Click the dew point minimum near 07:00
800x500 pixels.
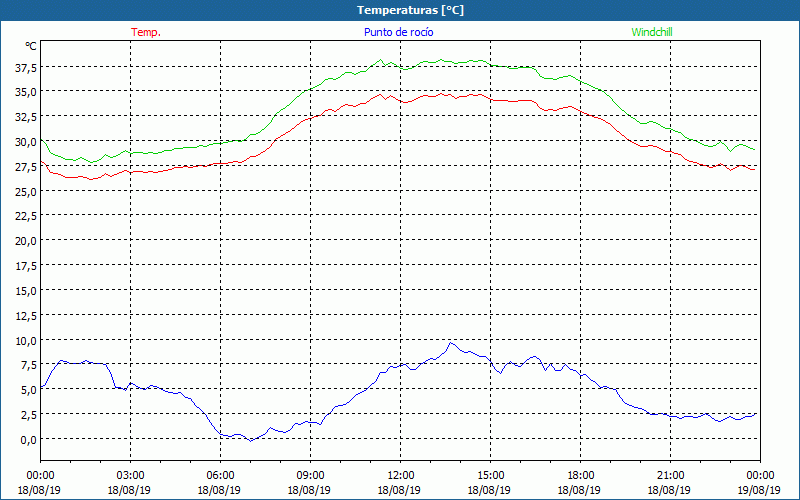tap(250, 440)
